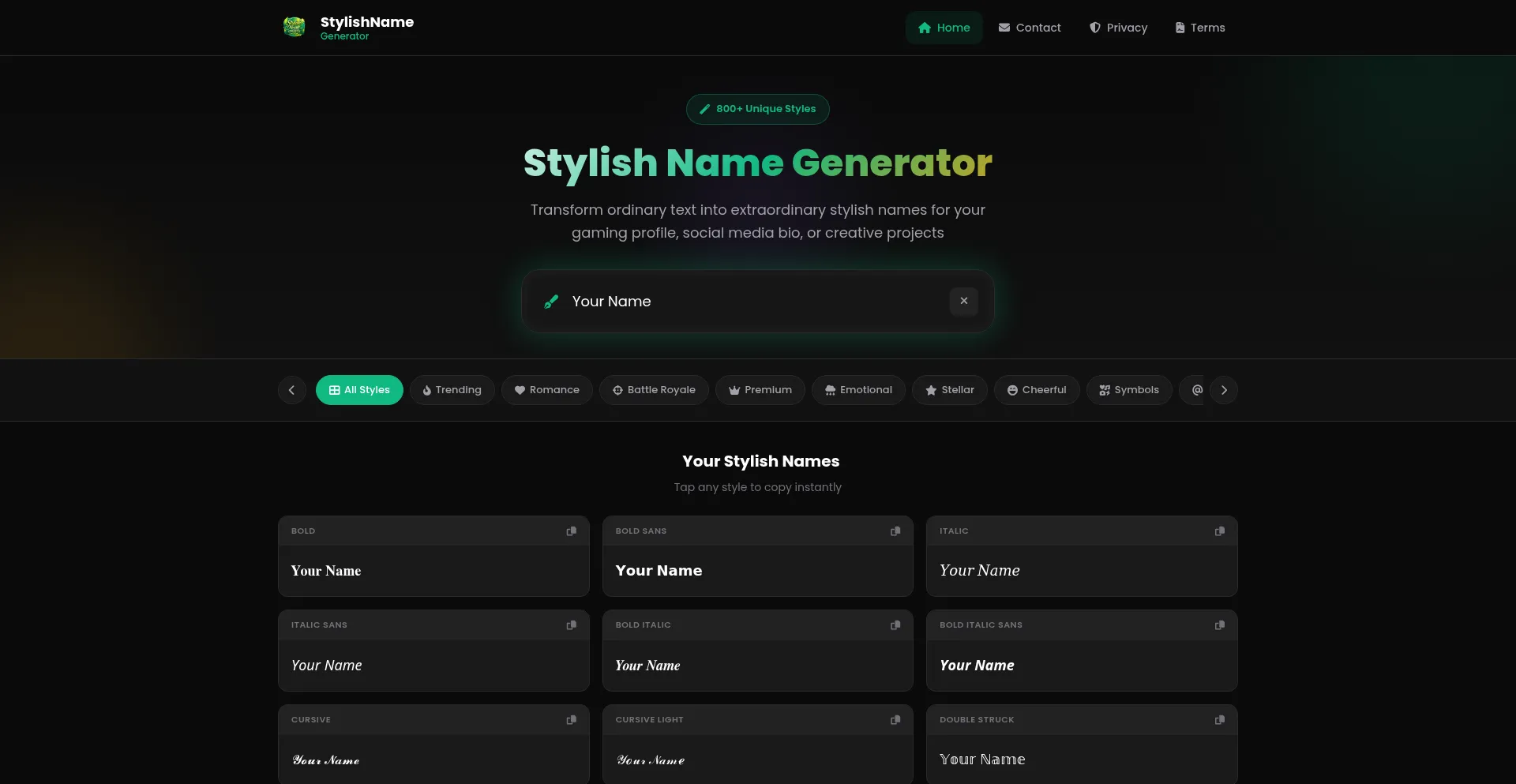Filter by Cheerful styles
This screenshot has width=1516, height=784.
pos(1036,390)
